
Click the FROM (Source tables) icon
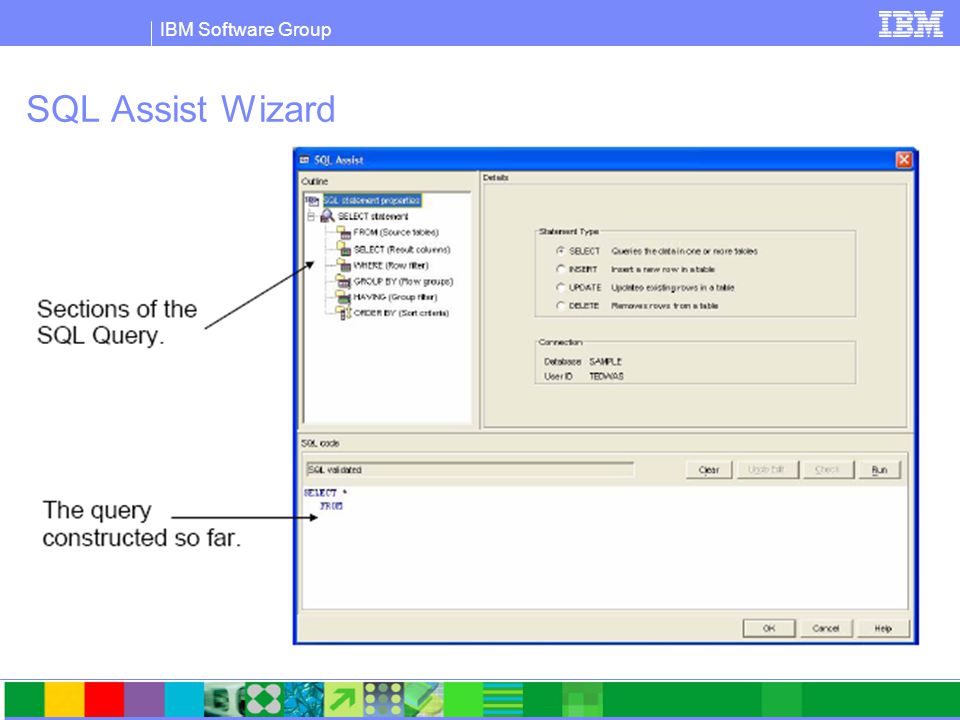[343, 233]
